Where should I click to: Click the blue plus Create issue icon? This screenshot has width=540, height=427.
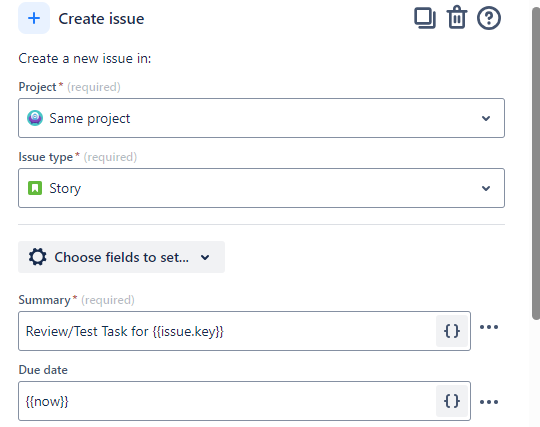point(34,18)
